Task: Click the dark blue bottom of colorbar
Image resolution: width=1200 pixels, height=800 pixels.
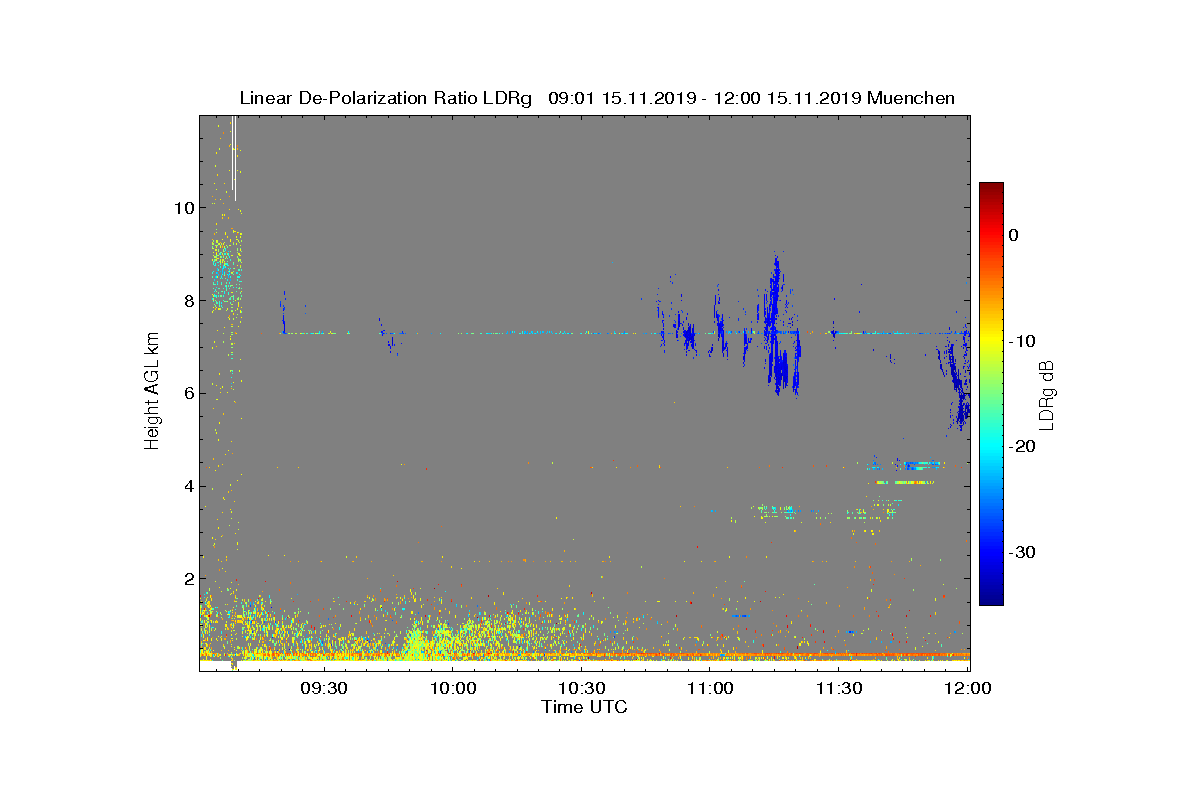Action: tap(991, 598)
